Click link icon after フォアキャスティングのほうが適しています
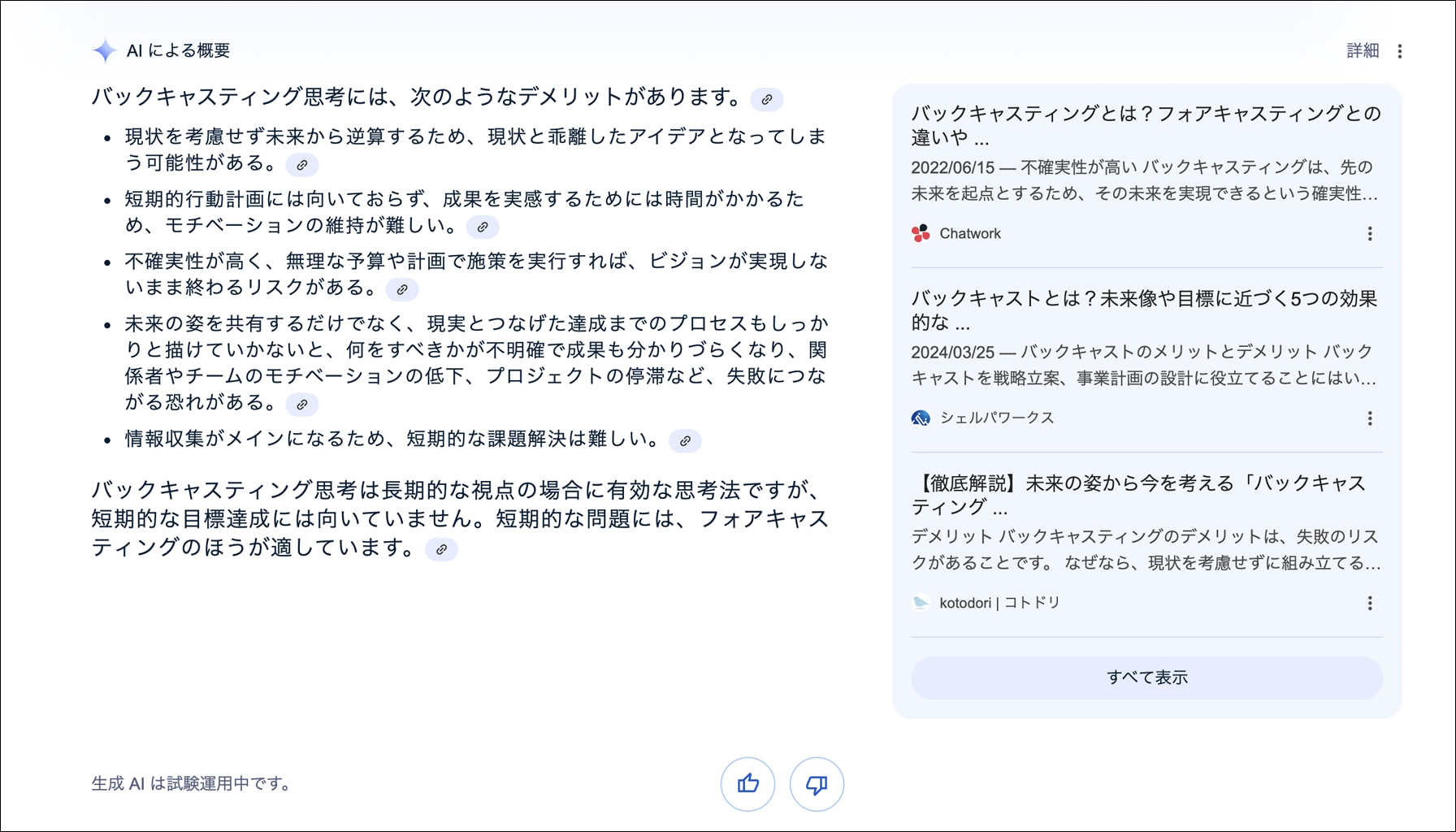 (x=442, y=549)
